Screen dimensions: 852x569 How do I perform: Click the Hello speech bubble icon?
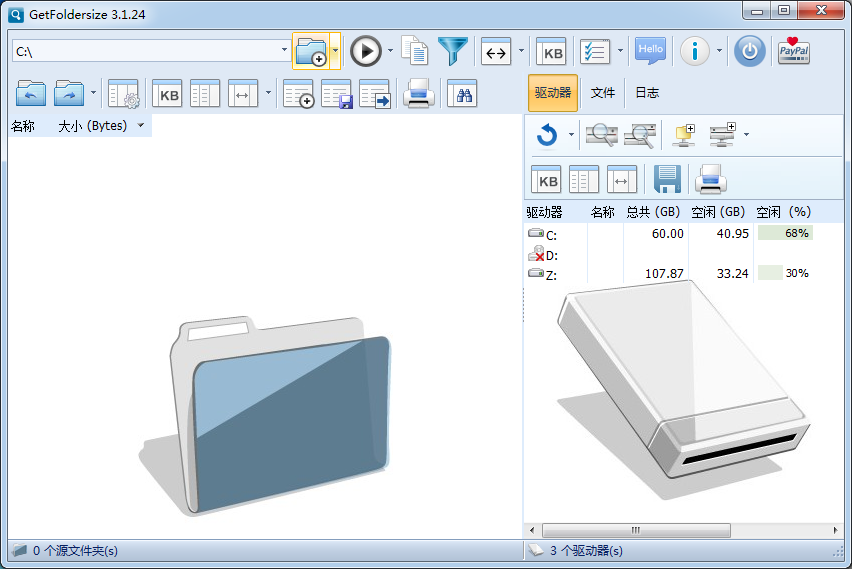click(650, 51)
